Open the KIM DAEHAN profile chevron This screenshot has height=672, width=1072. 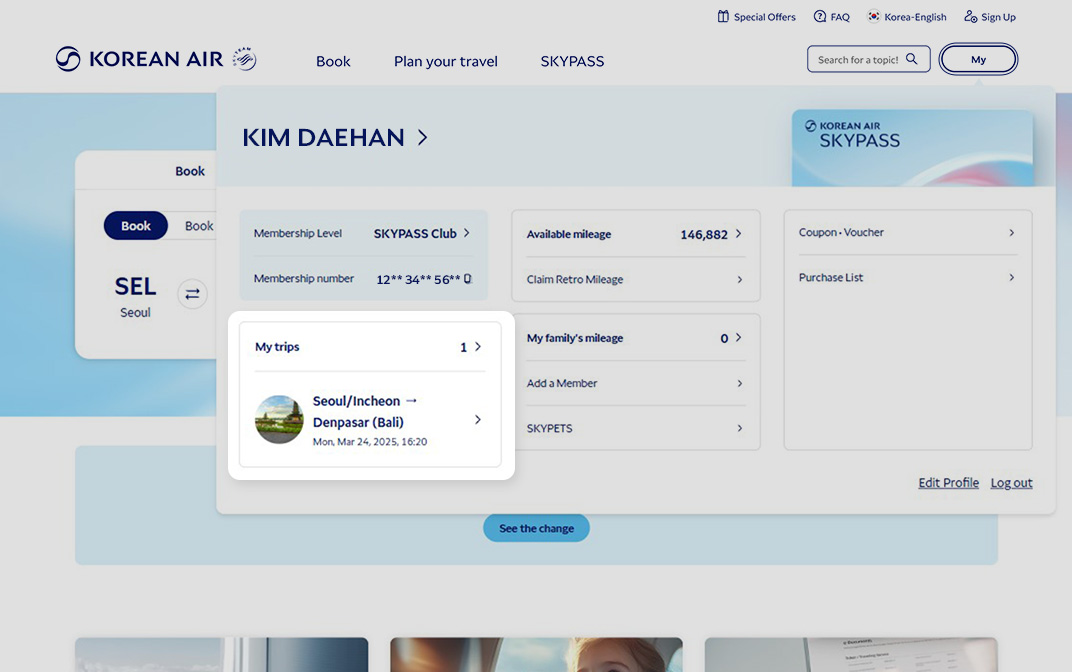423,137
